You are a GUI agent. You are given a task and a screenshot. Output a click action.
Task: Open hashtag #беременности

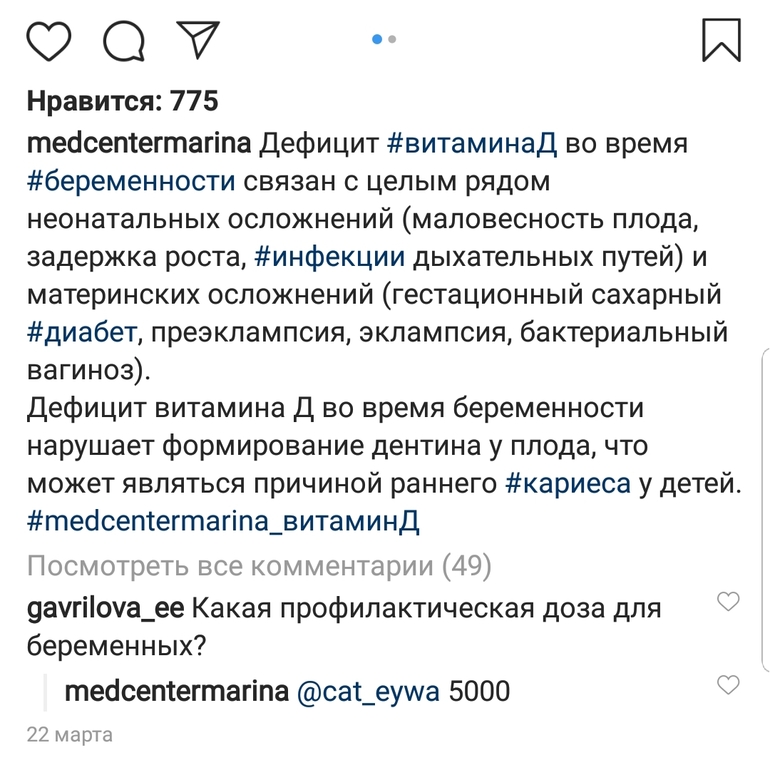pos(131,181)
